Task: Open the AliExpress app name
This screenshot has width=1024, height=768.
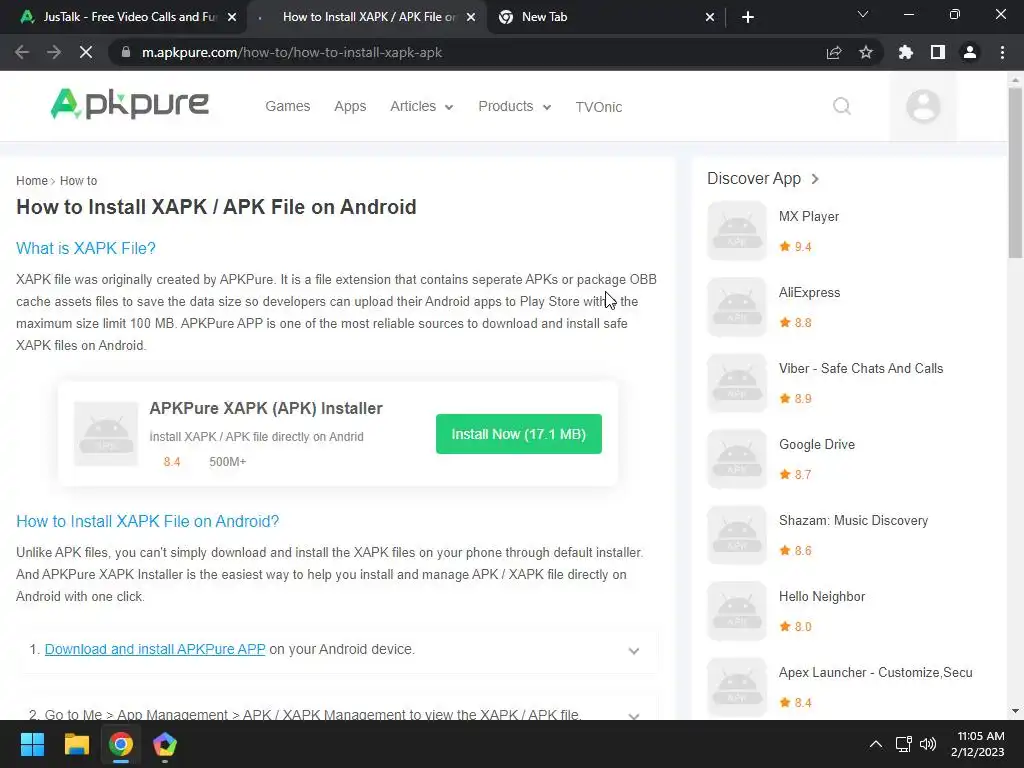Action: point(809,292)
